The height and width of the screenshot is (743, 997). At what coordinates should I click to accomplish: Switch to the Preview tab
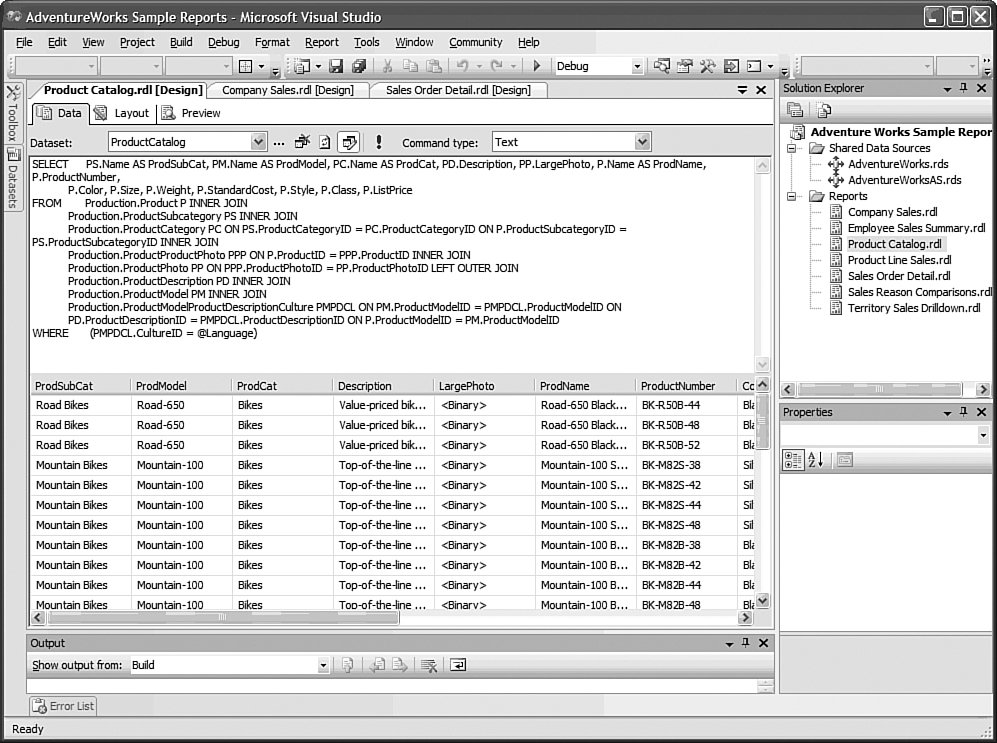[191, 113]
